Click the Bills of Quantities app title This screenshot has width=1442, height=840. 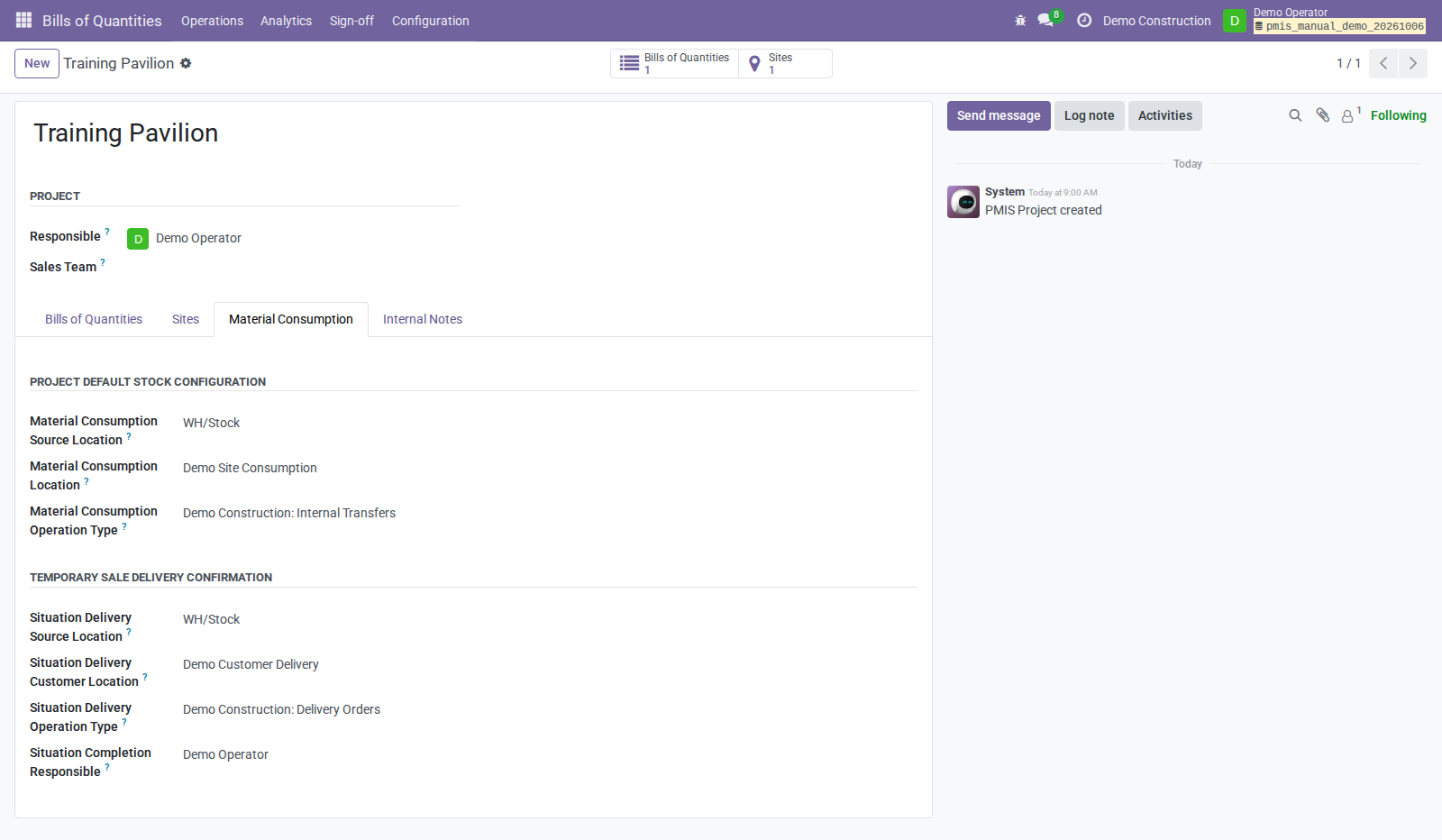click(102, 20)
